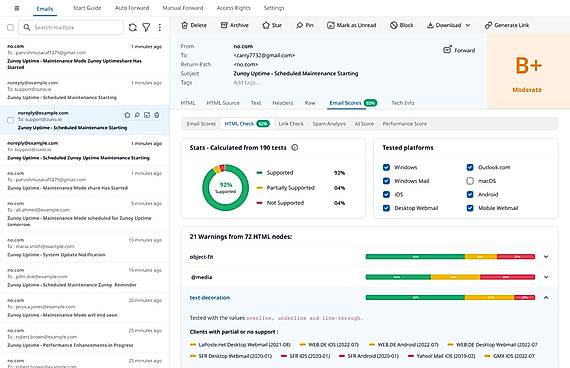Click the Search mailbox input field
This screenshot has height=368, width=570.
coord(71,27)
